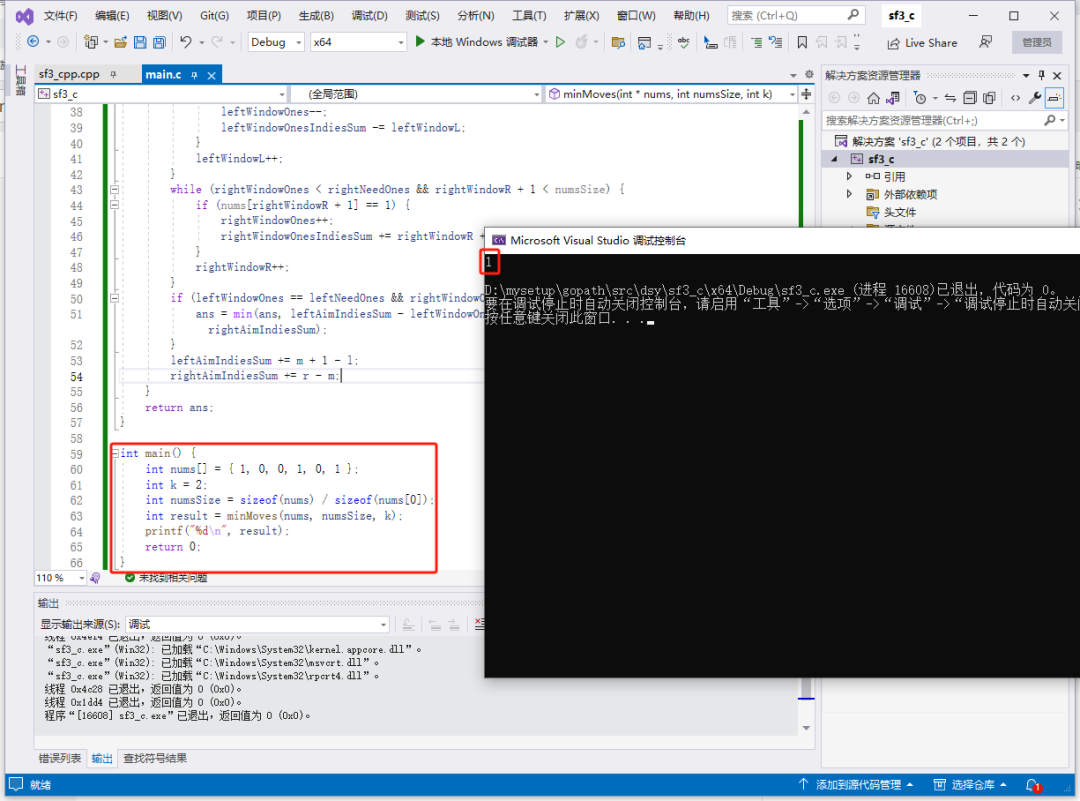Click 本地 Windows 调试器 button
The image size is (1080, 801).
477,42
